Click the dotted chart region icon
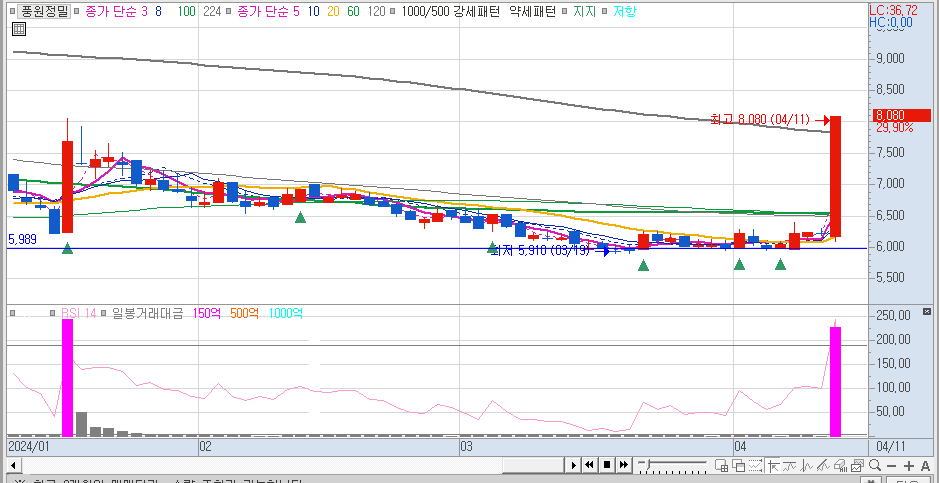939x483 pixels. click(756, 465)
